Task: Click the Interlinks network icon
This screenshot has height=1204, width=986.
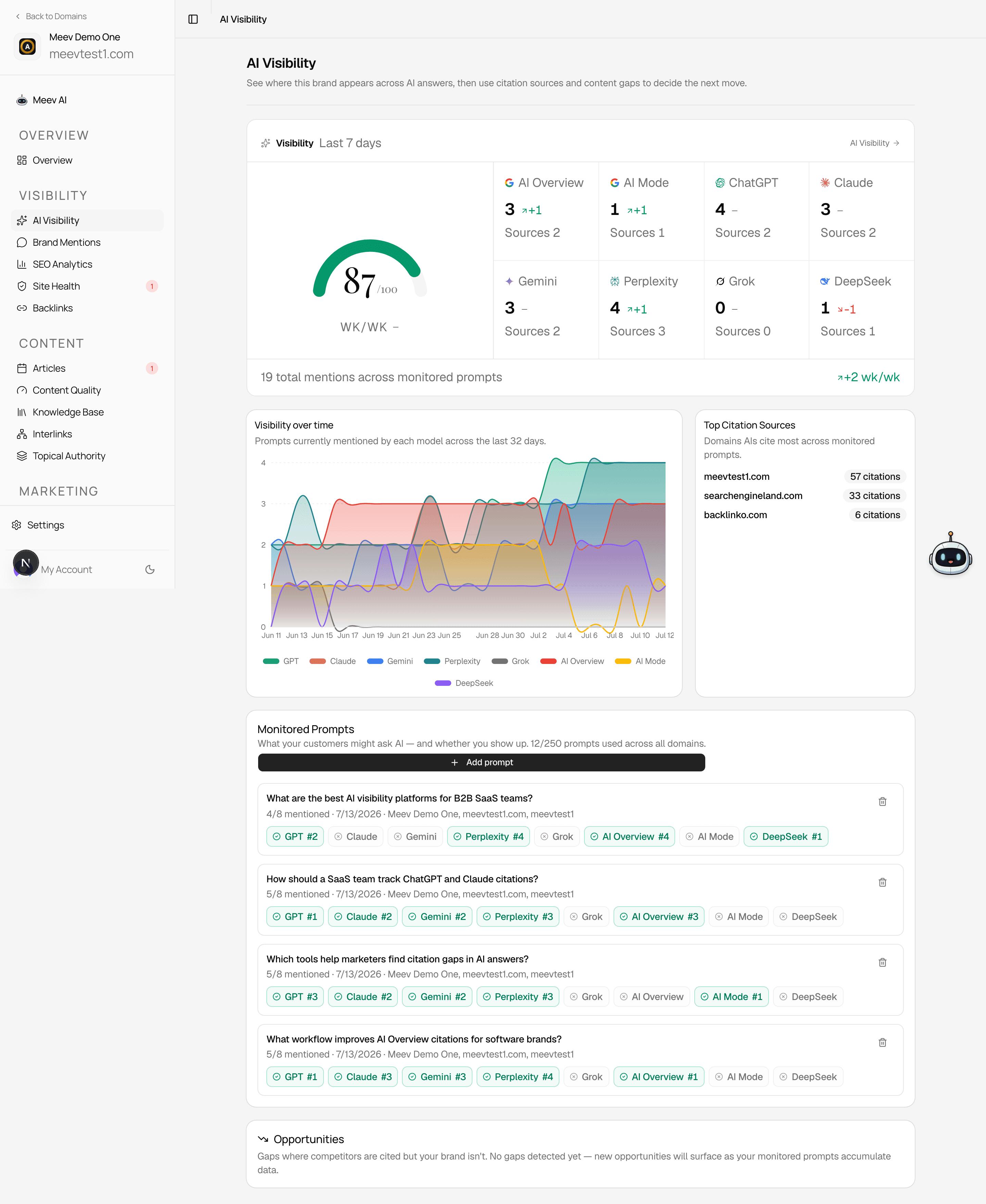Action: coord(22,434)
